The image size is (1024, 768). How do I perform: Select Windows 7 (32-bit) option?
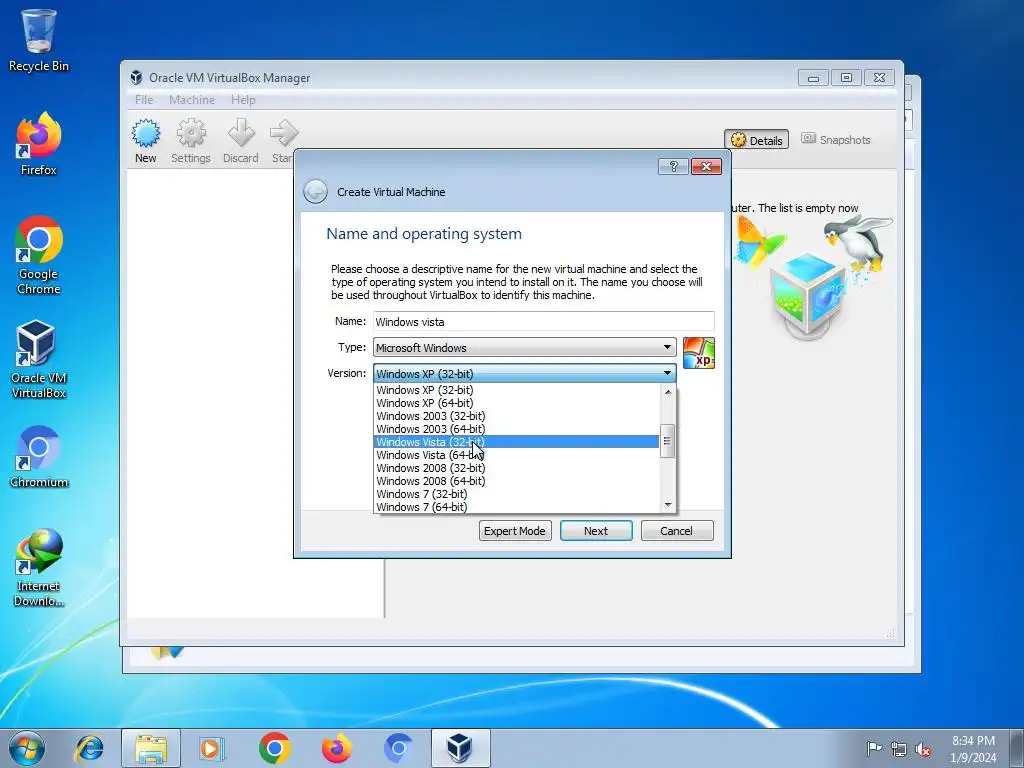coord(517,494)
